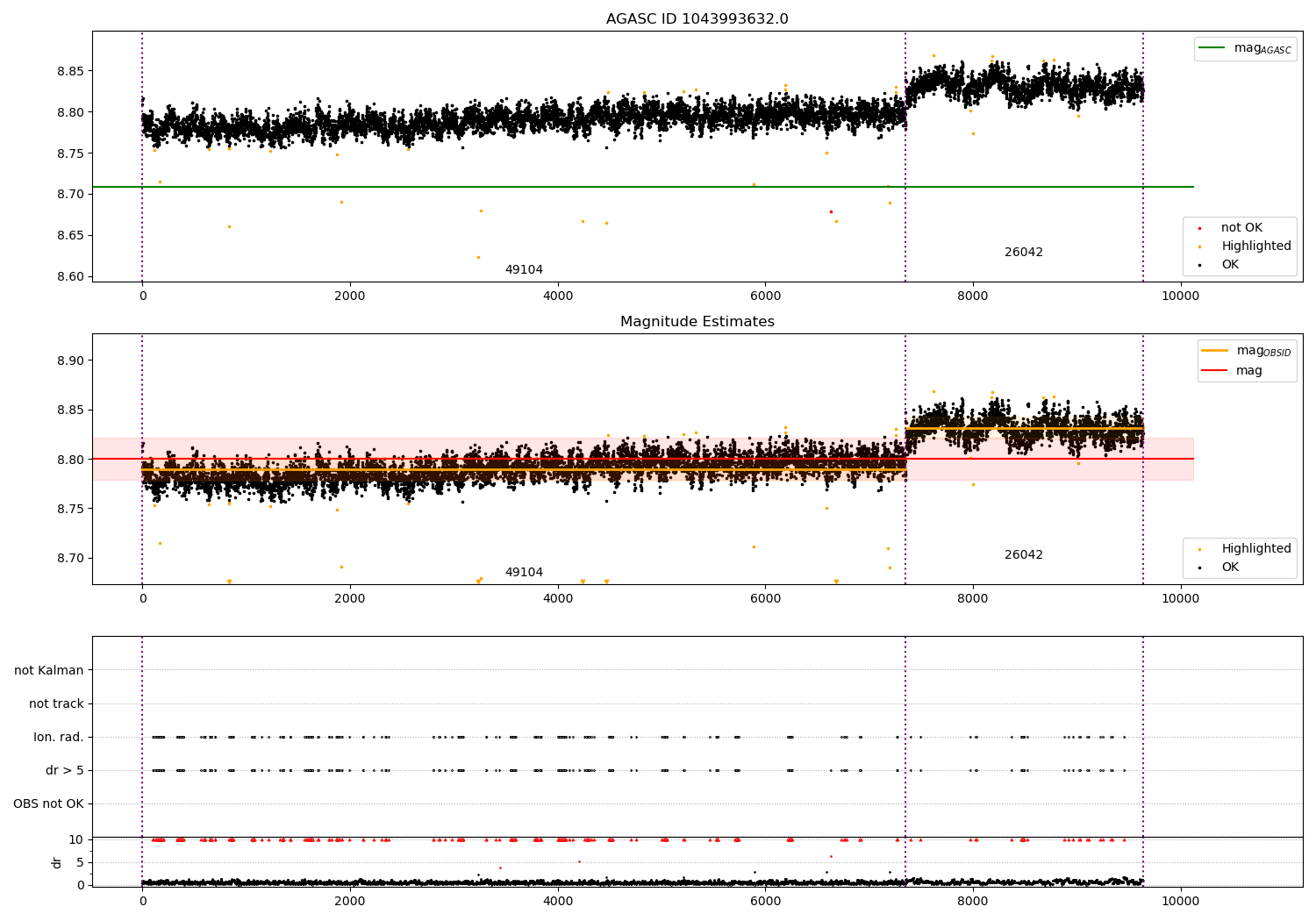Click the 49104 annotation in Magnitude Estimates plot
The image size is (1316, 921).
524,573
